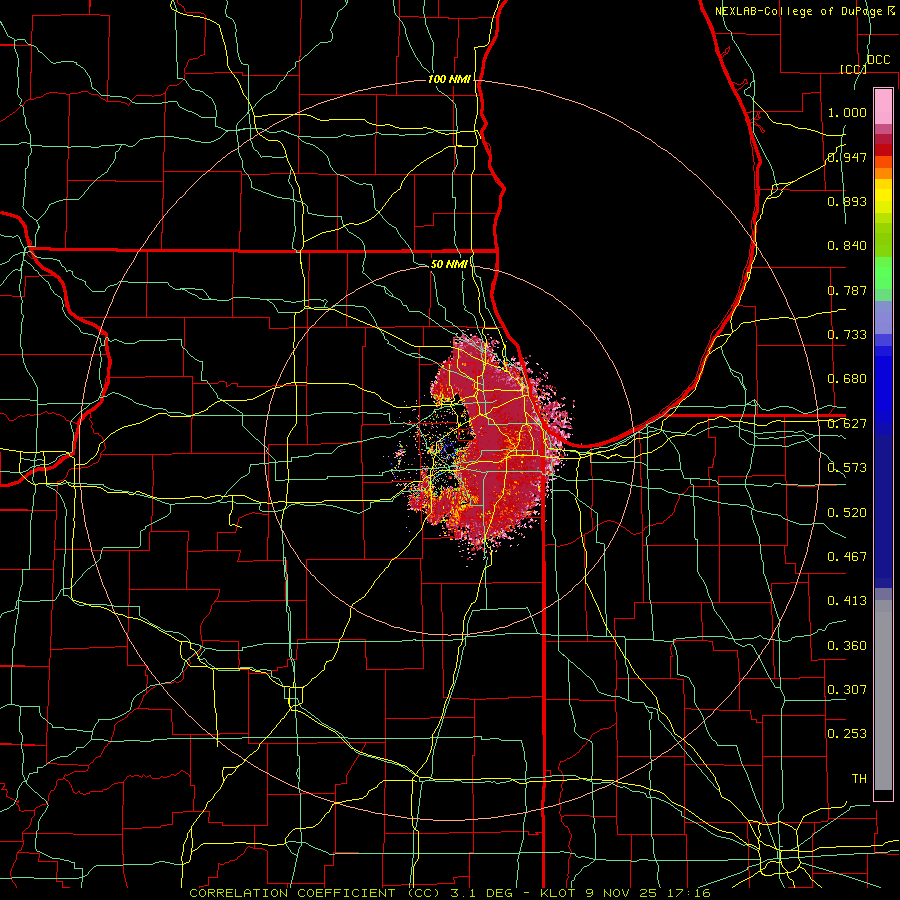
Task: Pick the lavender segment of the color bar
Action: 883,317
